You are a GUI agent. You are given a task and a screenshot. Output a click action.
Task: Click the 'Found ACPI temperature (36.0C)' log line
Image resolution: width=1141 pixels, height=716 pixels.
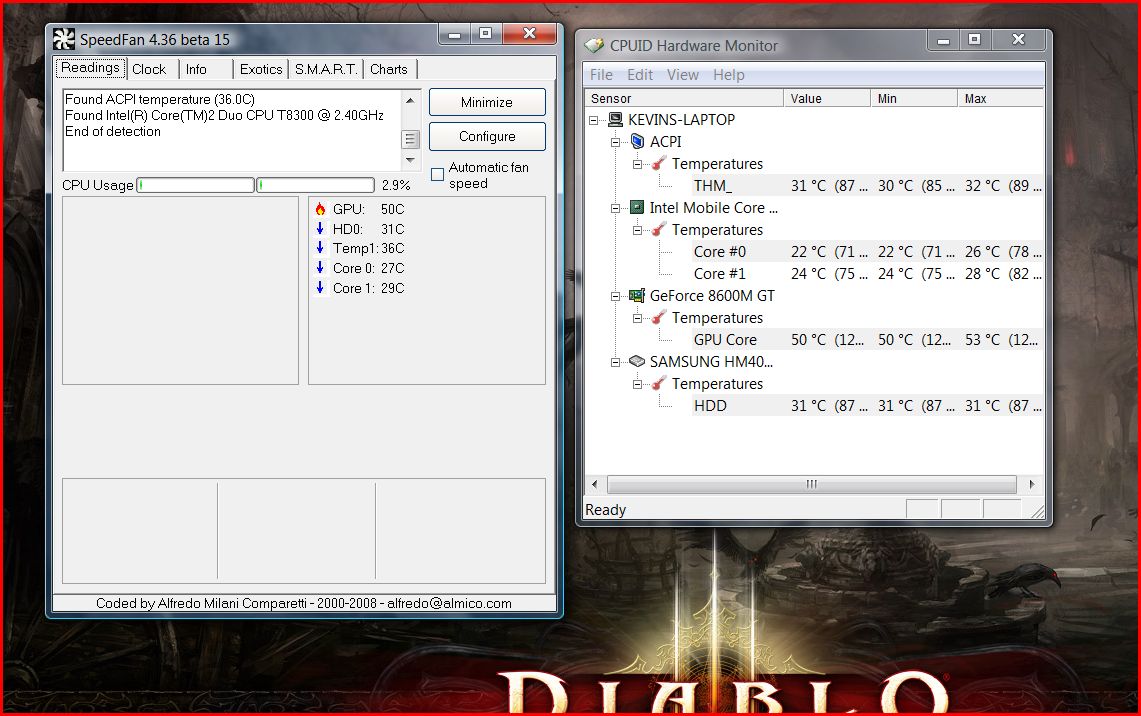(160, 100)
